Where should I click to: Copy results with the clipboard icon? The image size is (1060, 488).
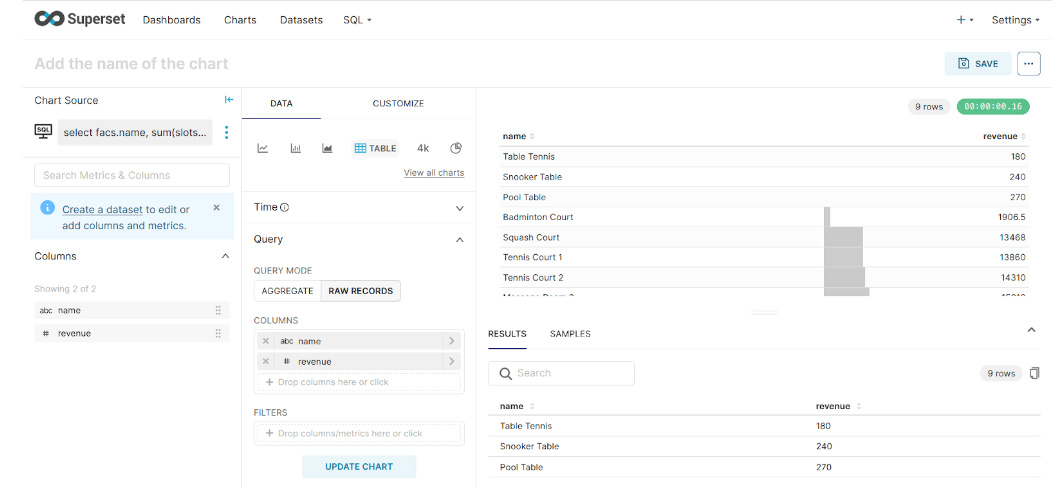(x=1034, y=373)
